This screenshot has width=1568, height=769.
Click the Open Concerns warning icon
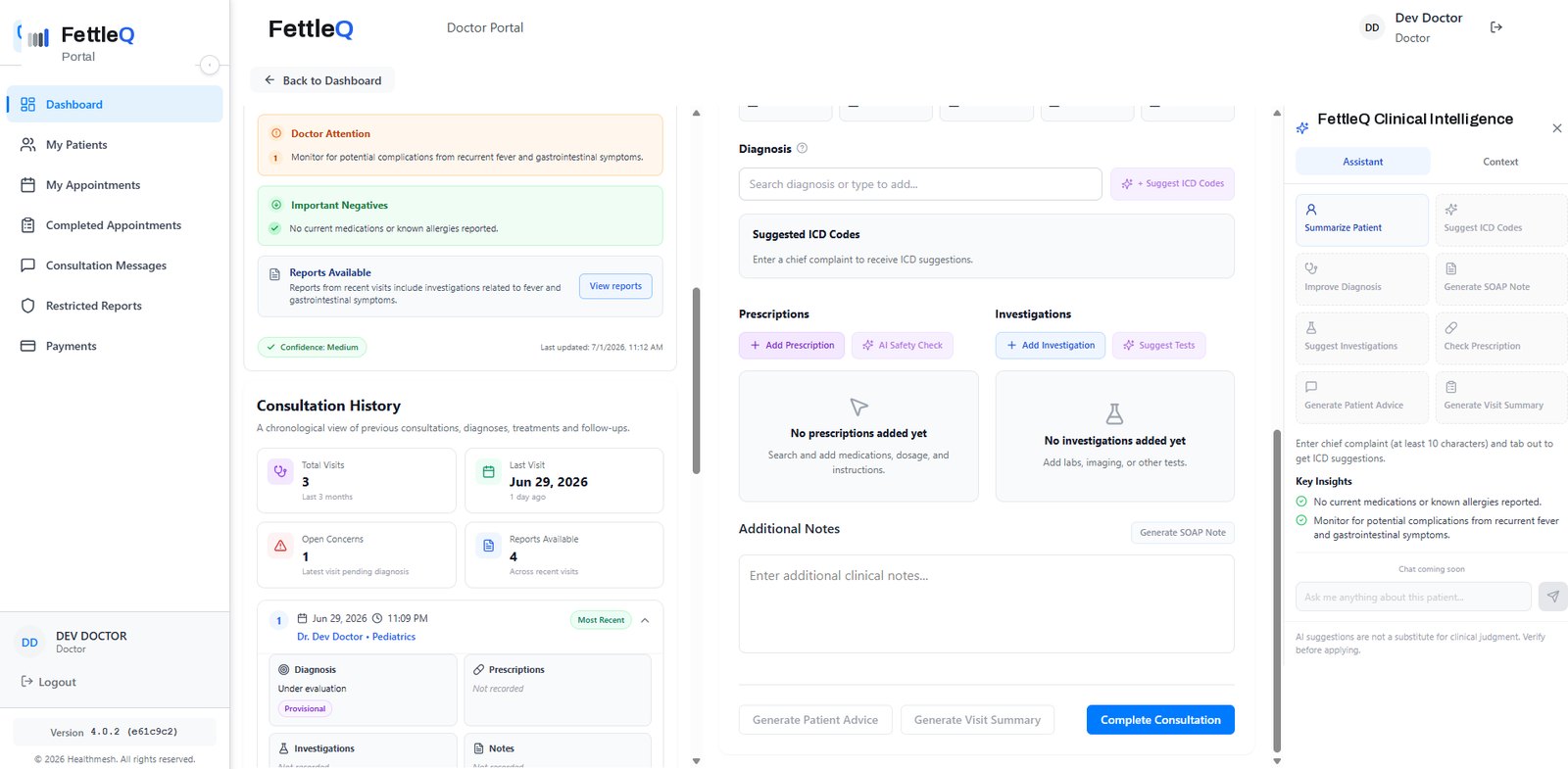(280, 546)
